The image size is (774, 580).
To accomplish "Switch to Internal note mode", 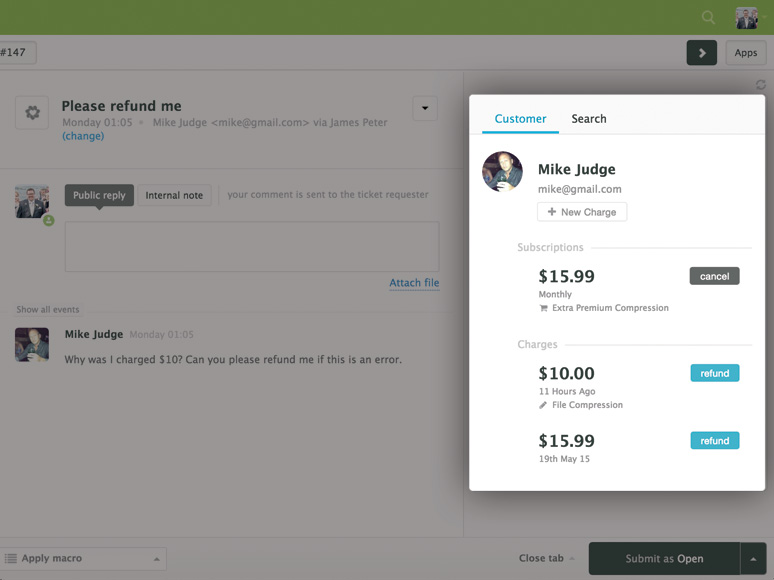I will (174, 195).
